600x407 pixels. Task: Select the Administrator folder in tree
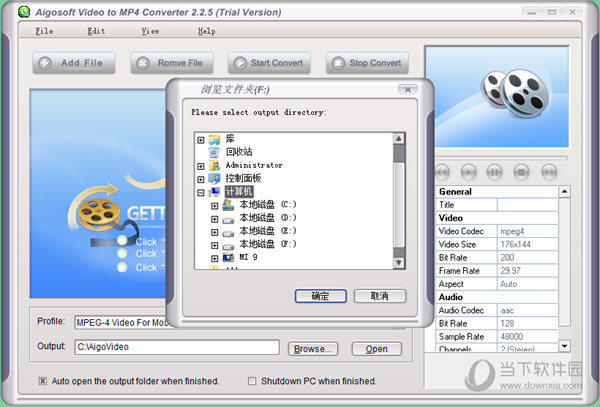click(253, 165)
